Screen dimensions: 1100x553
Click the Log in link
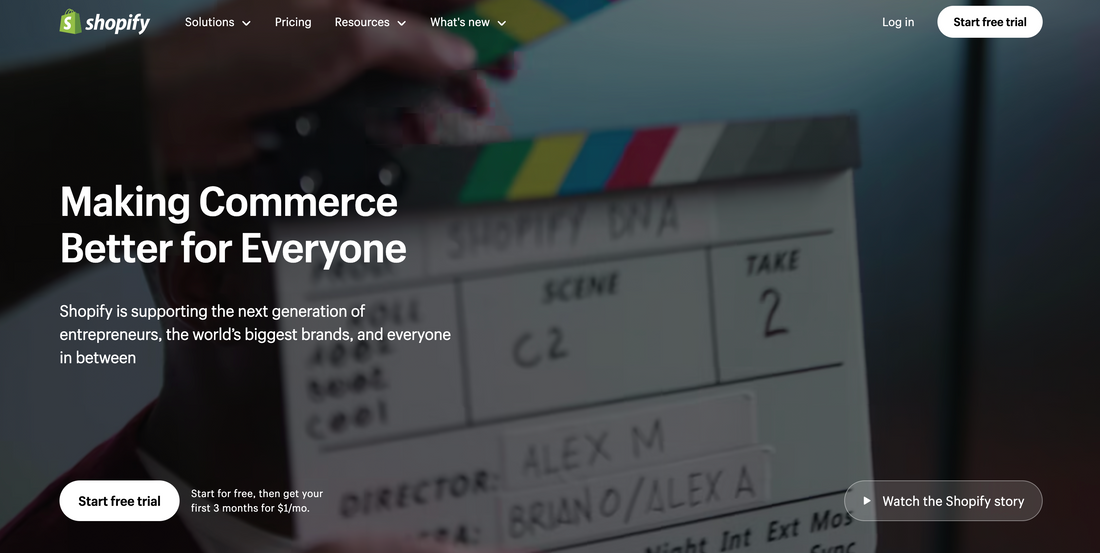point(897,22)
